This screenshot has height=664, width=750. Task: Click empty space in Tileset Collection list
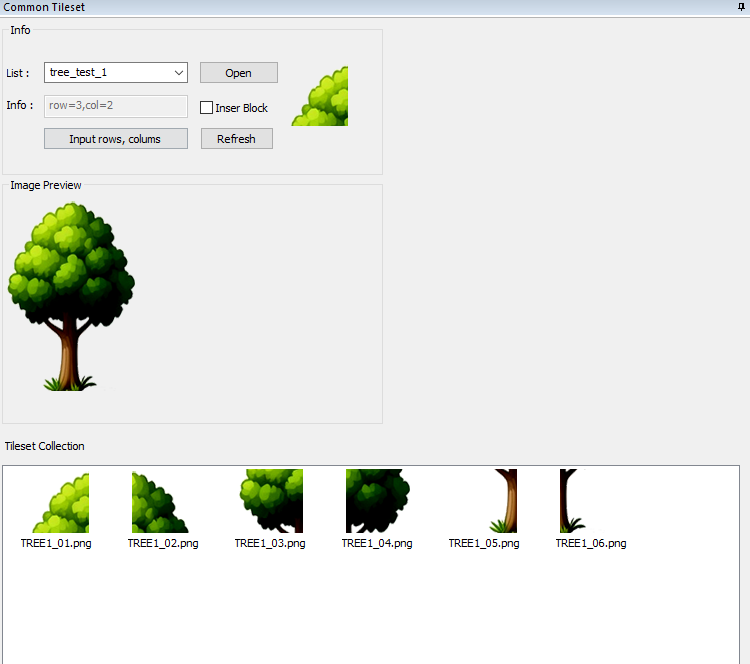click(x=380, y=610)
